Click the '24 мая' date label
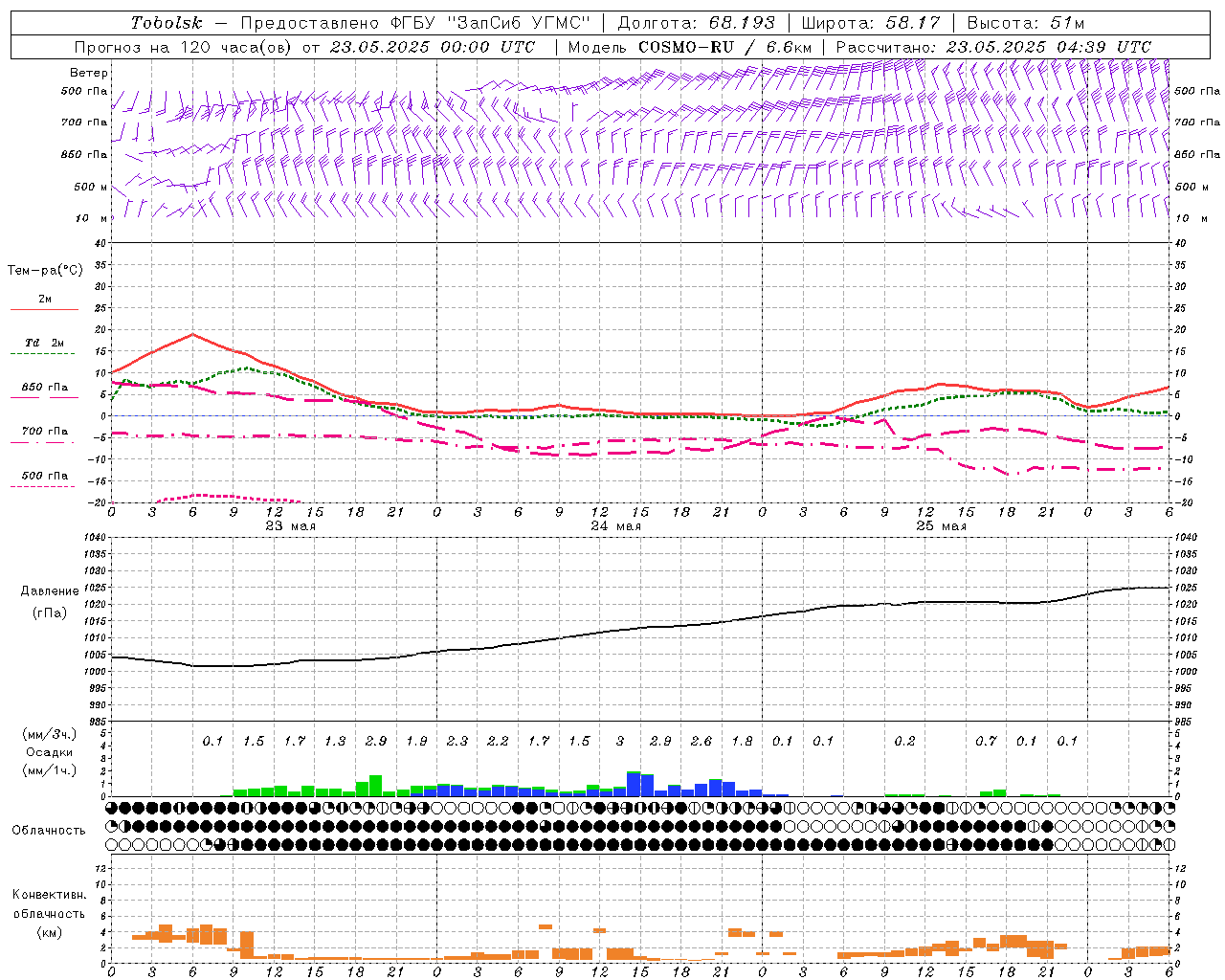Viewport: 1225px width, 980px height. [x=615, y=526]
